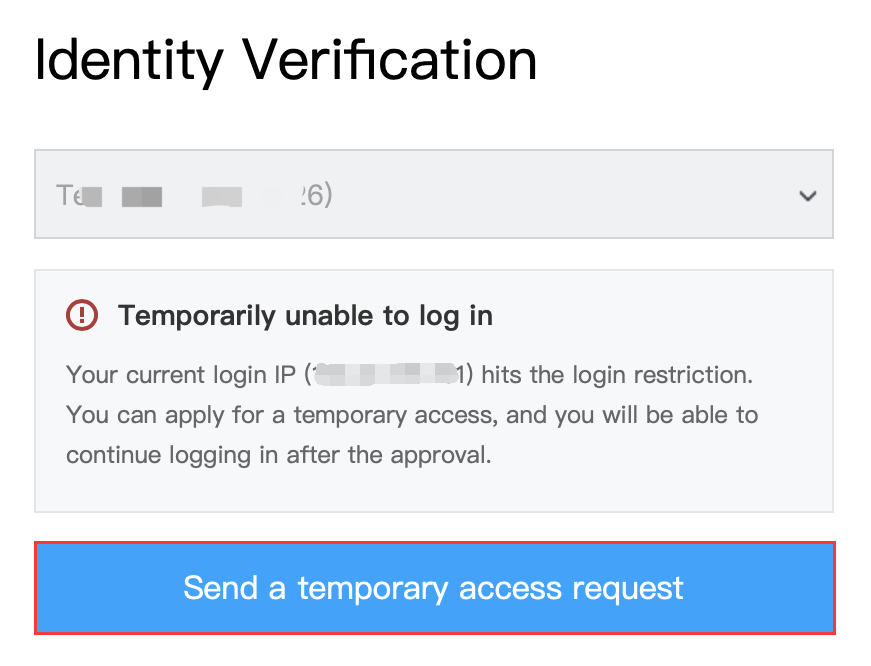This screenshot has height=666, width=871.
Task: Click the masked login IP address
Action: pos(386,375)
